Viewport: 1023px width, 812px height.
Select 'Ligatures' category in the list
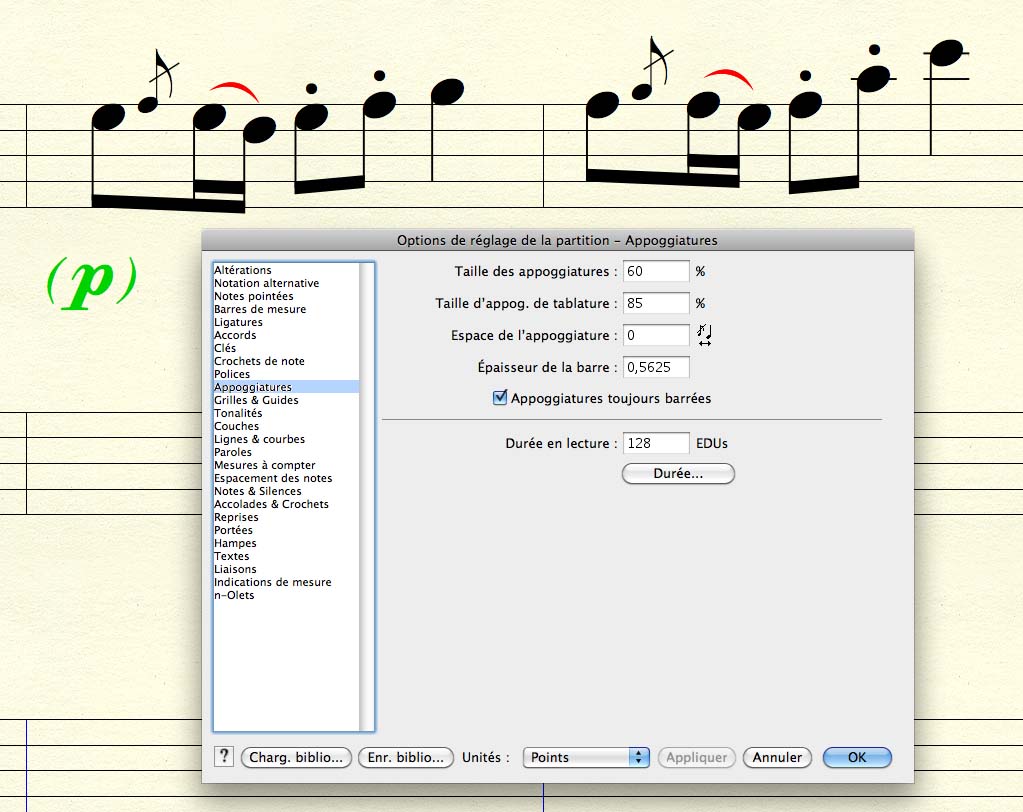click(x=238, y=322)
